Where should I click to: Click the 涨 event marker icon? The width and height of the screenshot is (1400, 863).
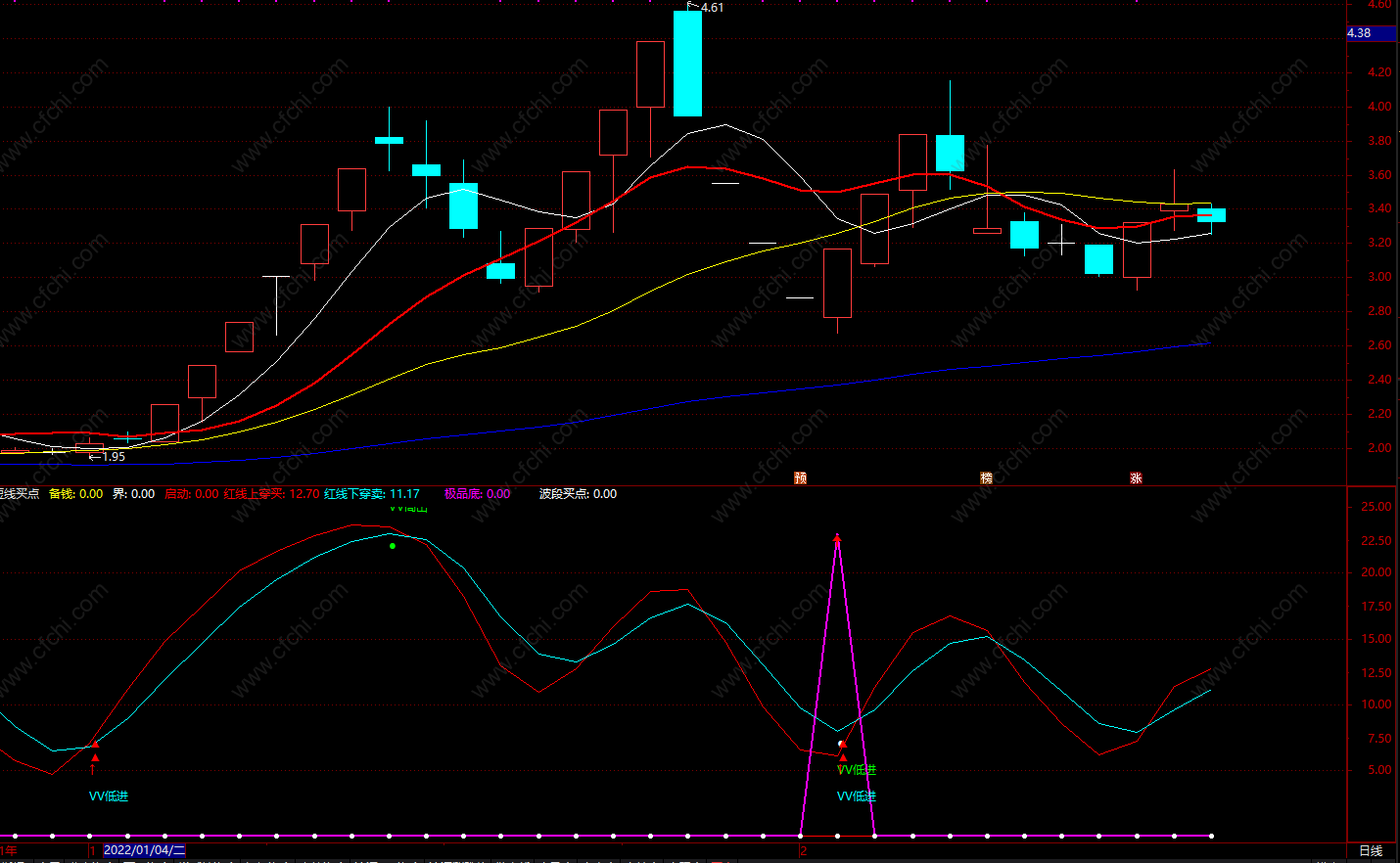click(x=1136, y=478)
